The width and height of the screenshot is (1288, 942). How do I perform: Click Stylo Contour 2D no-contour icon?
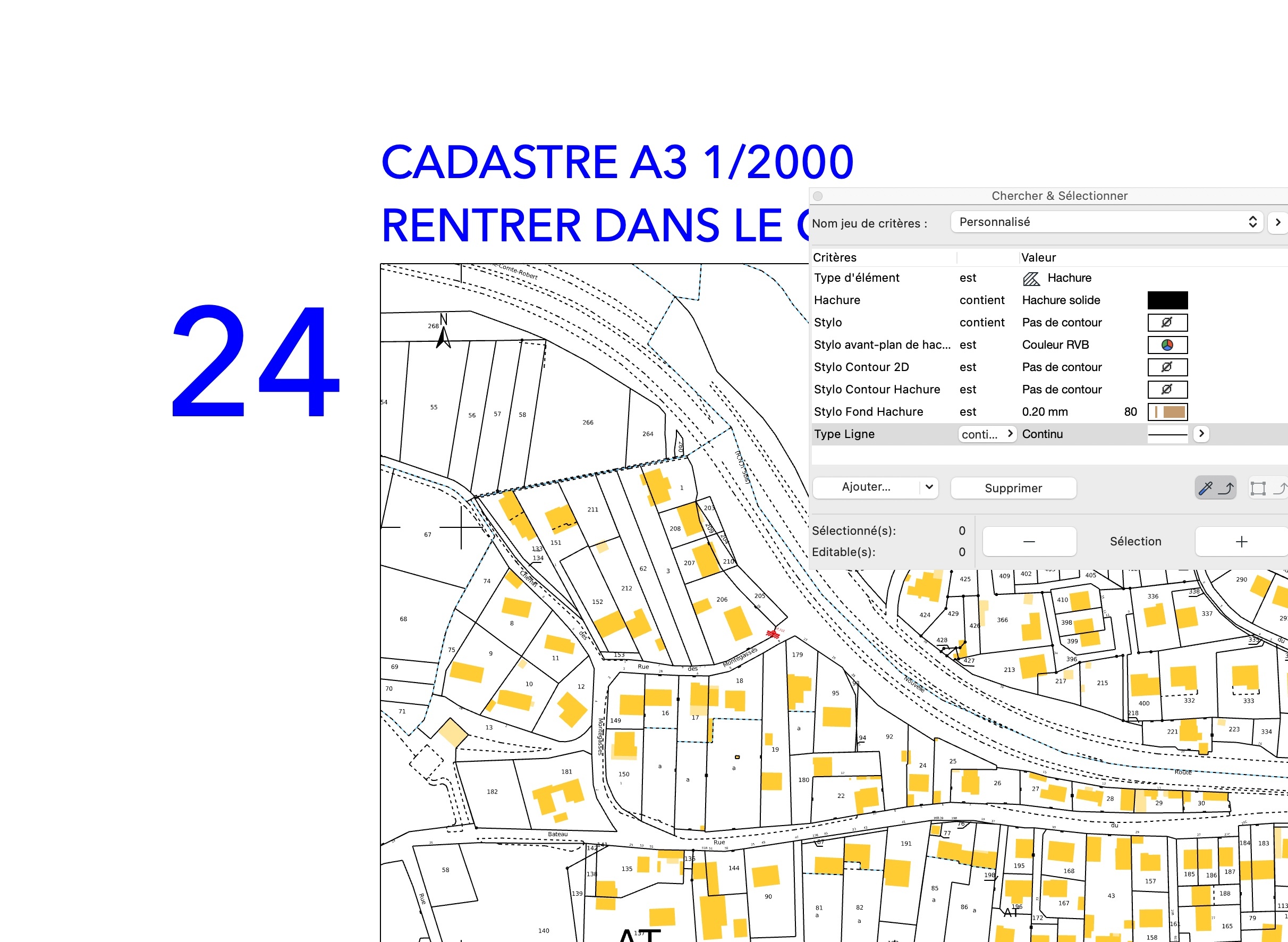point(1167,367)
